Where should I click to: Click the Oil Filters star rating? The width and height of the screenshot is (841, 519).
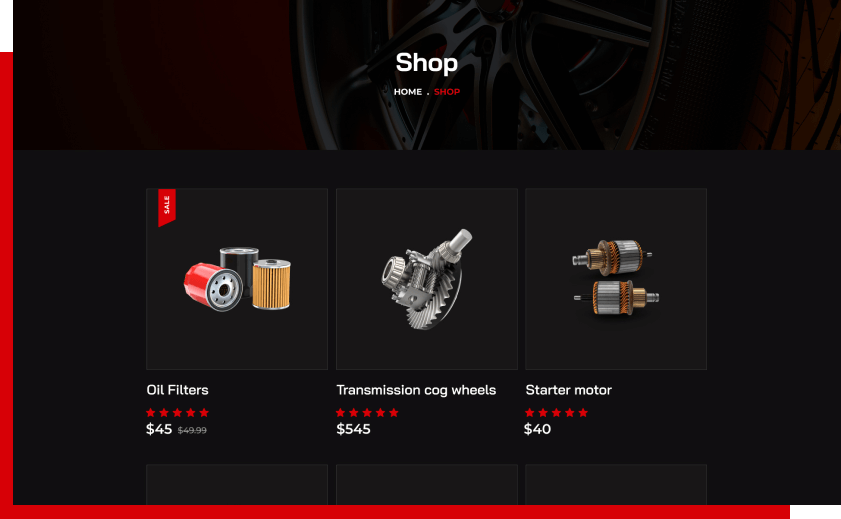coord(178,412)
